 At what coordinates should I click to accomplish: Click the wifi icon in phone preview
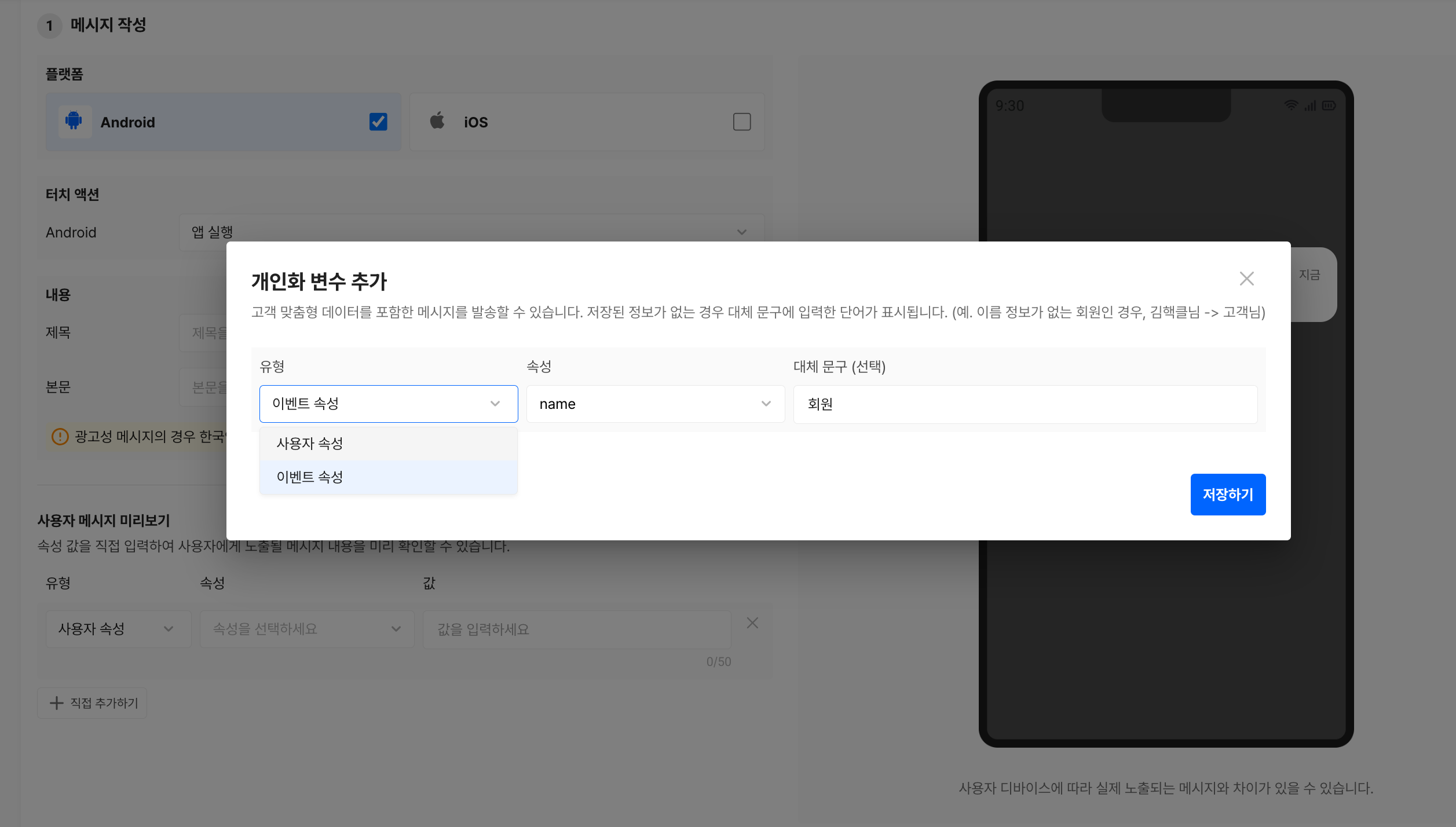(1291, 105)
